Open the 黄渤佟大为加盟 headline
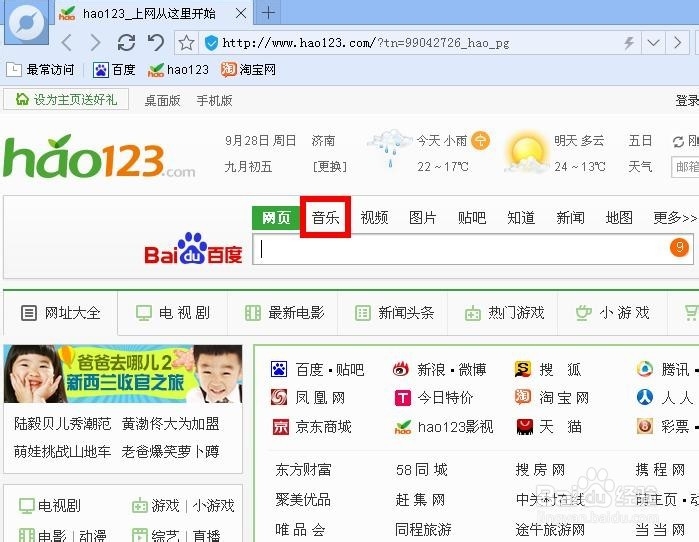The width and height of the screenshot is (699, 542). [170, 423]
